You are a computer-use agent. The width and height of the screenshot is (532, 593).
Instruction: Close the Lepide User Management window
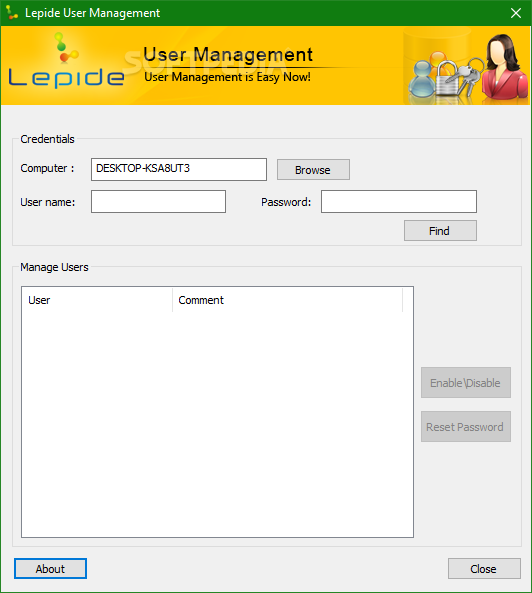pyautogui.click(x=516, y=13)
